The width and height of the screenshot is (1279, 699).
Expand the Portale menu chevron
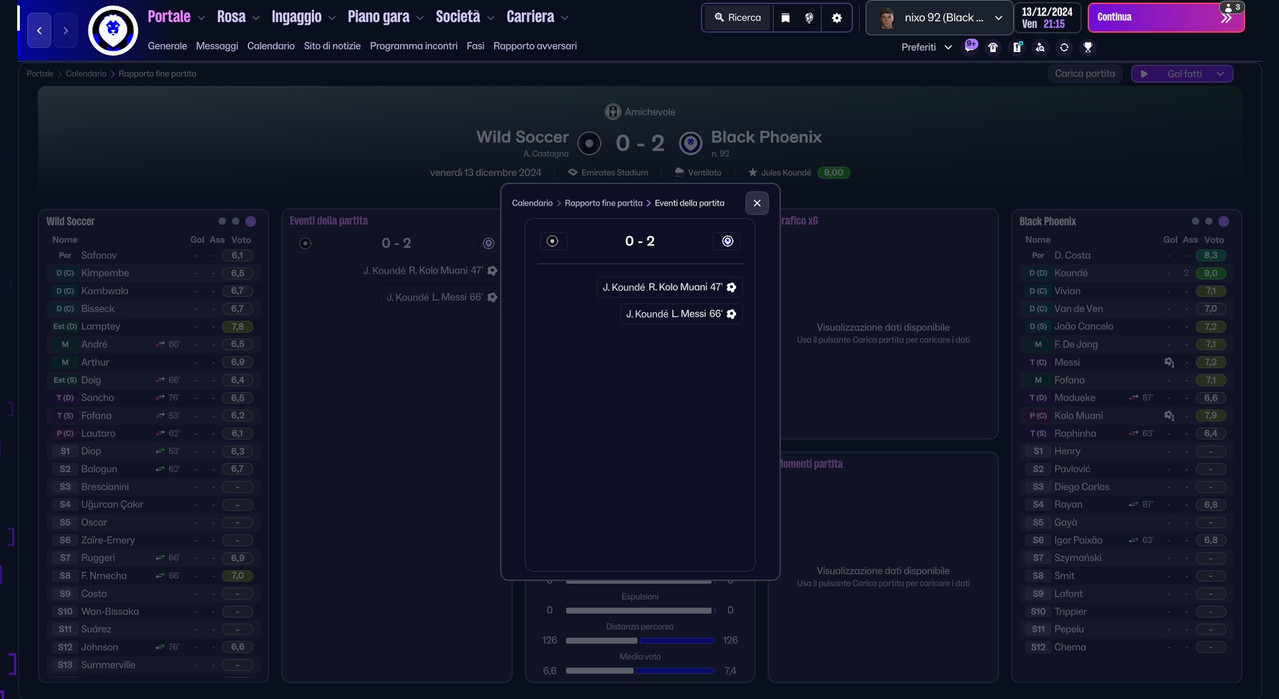click(x=201, y=18)
